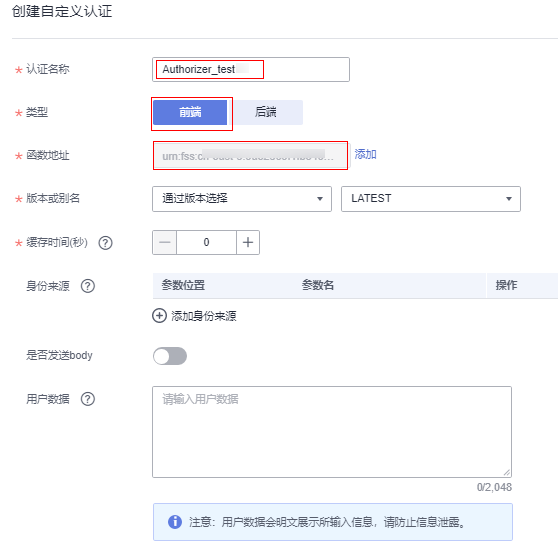Image resolution: width=558 pixels, height=557 pixels.
Task: Increase cache time with plus button
Action: point(248,242)
